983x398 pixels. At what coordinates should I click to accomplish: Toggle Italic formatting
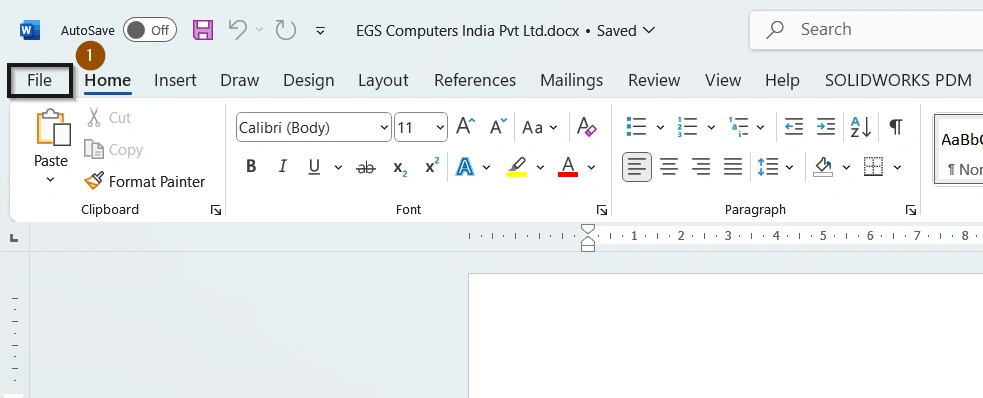point(283,167)
